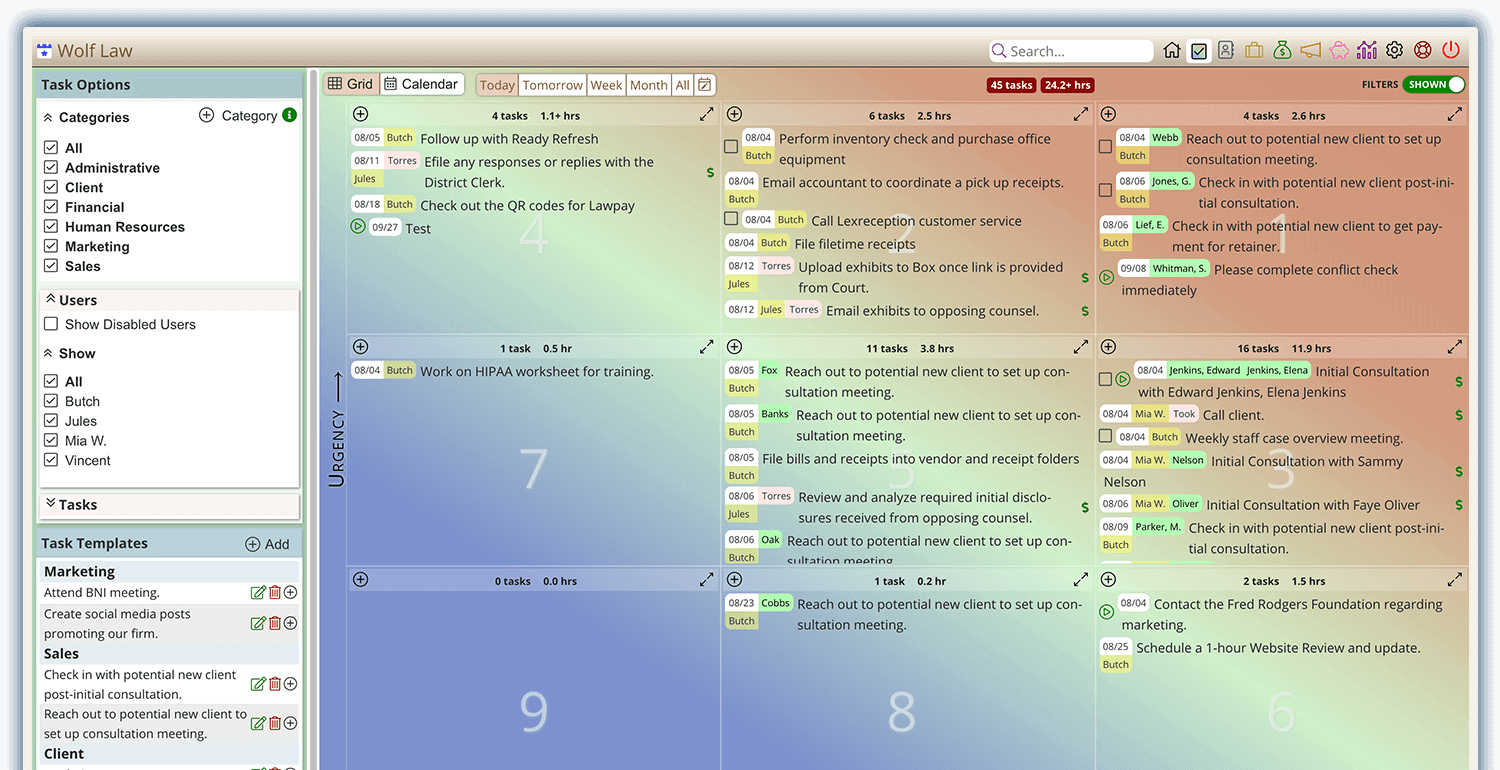Uncheck the Vincent user checkbox
The height and width of the screenshot is (770, 1500).
click(51, 460)
